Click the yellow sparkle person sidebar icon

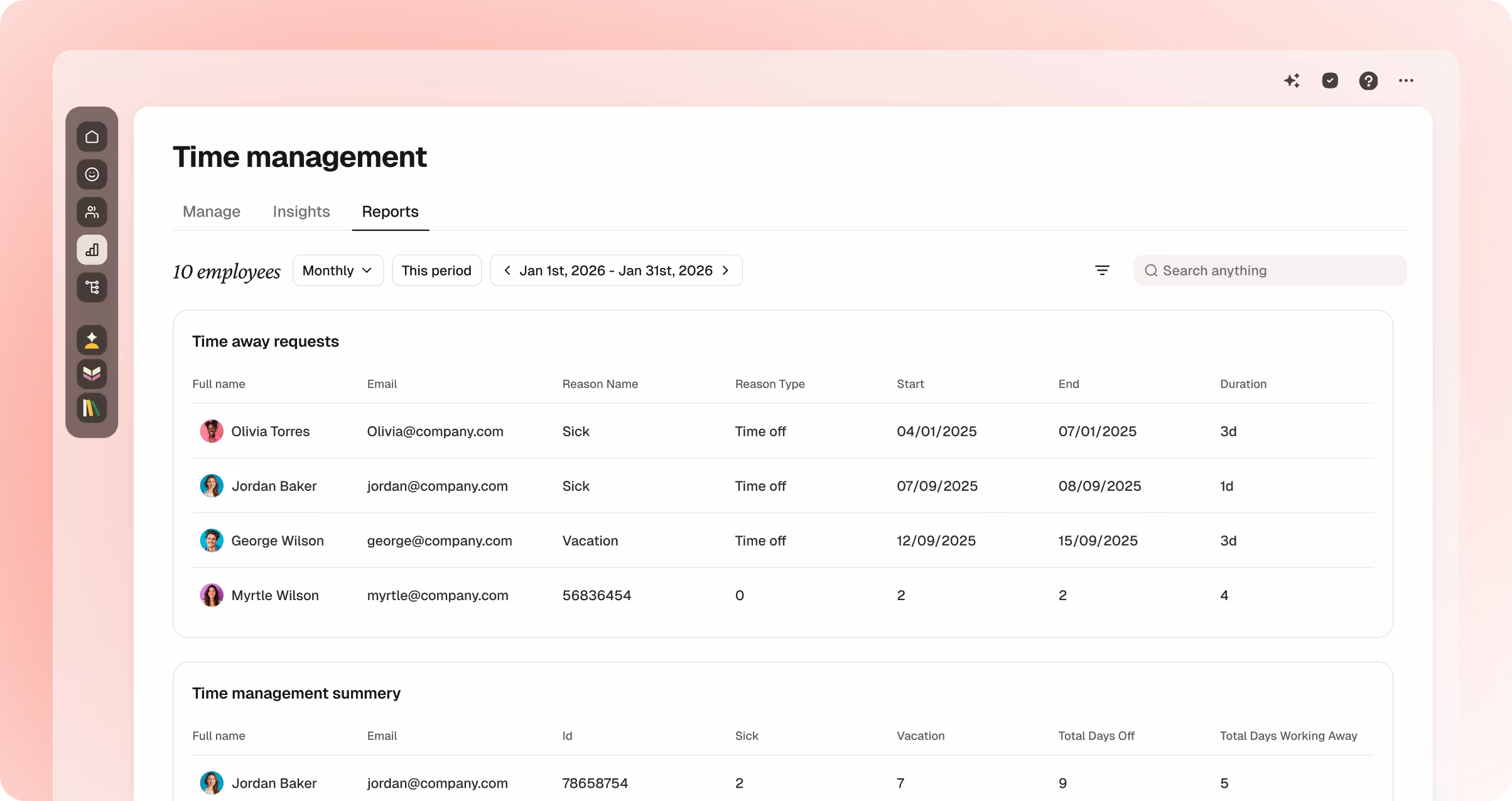[92, 340]
